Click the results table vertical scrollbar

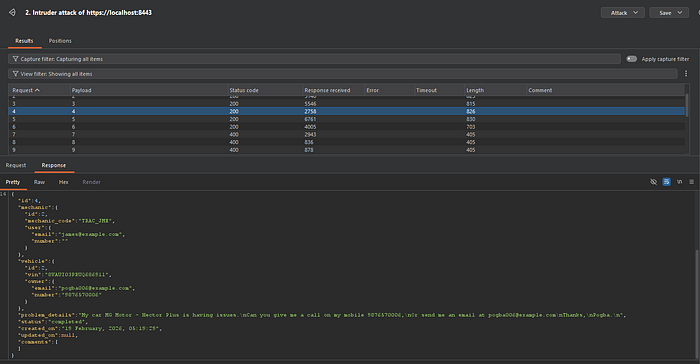(x=687, y=105)
